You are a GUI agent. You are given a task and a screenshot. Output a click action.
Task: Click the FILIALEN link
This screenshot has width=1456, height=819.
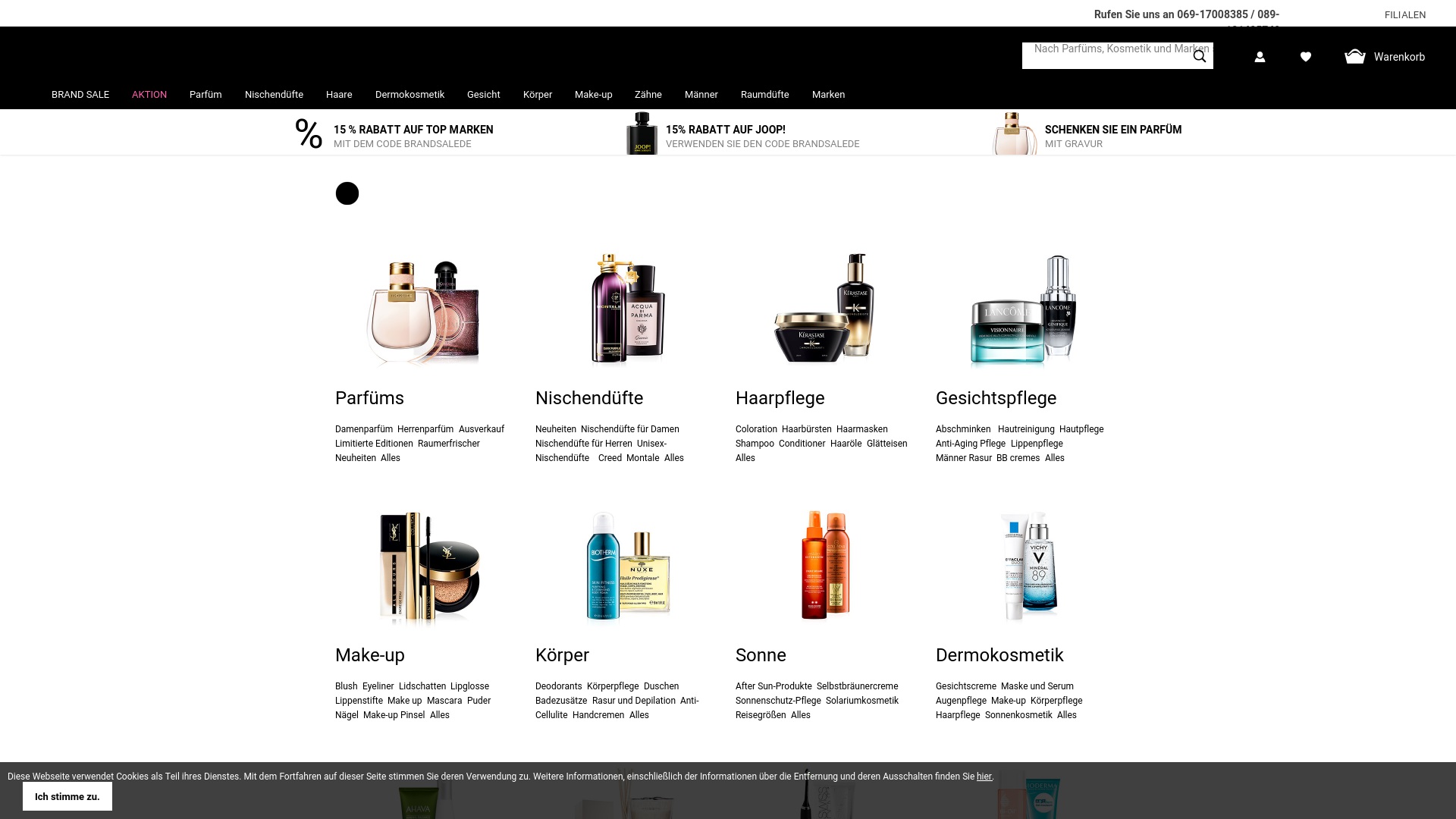(x=1405, y=15)
